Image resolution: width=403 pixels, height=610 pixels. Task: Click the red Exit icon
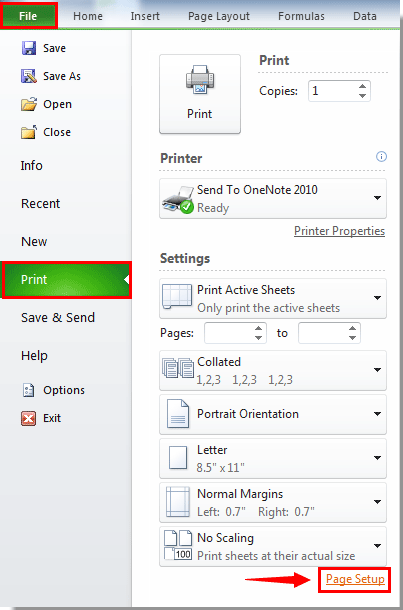(28, 418)
